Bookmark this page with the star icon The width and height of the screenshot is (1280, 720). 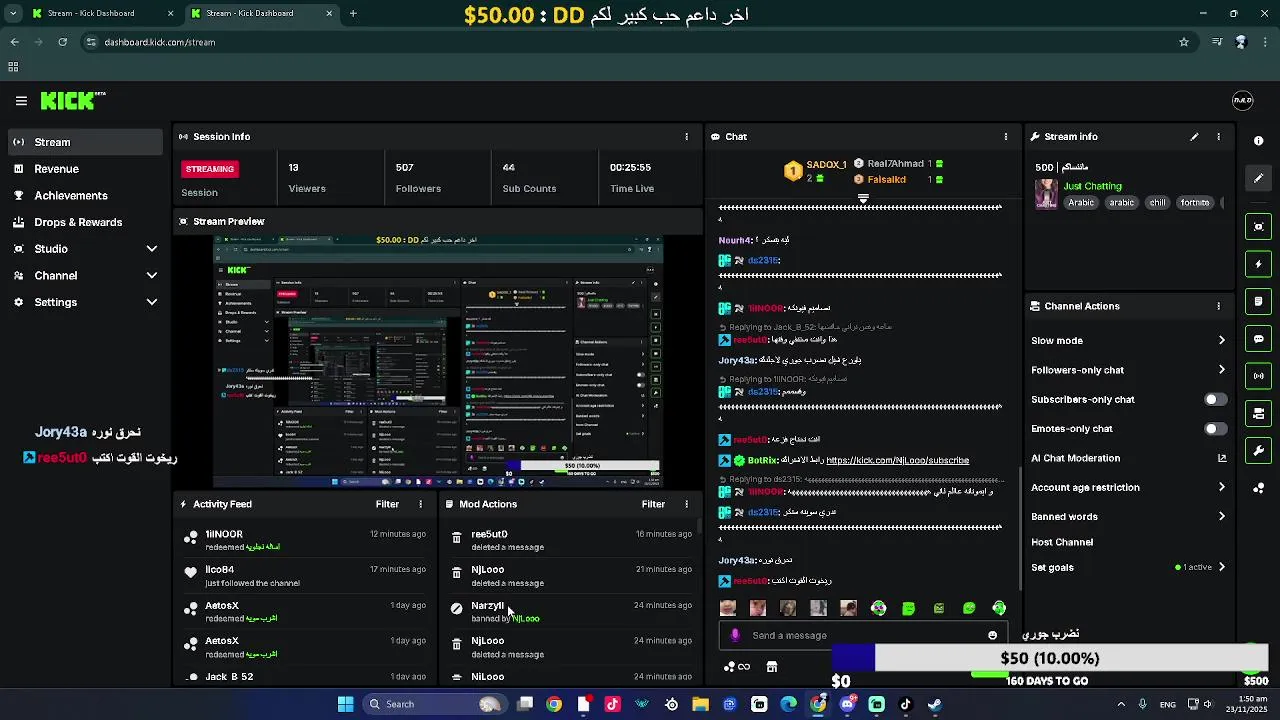click(1184, 42)
